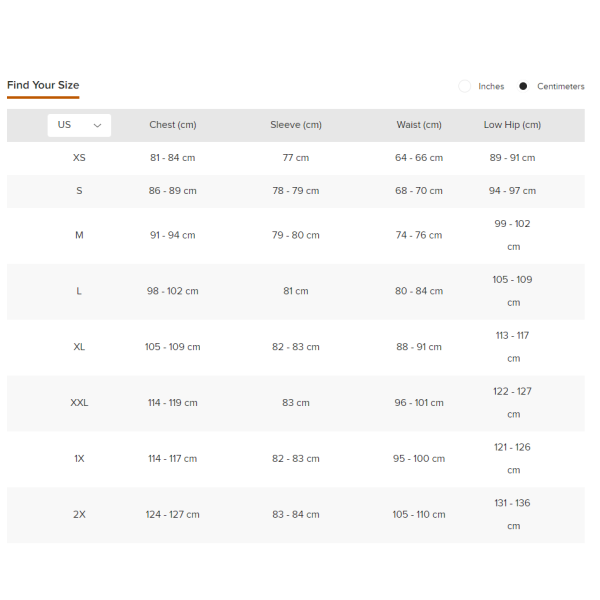Click the Find Your Size tab
Image resolution: width=600 pixels, height=600 pixels.
coord(43,85)
